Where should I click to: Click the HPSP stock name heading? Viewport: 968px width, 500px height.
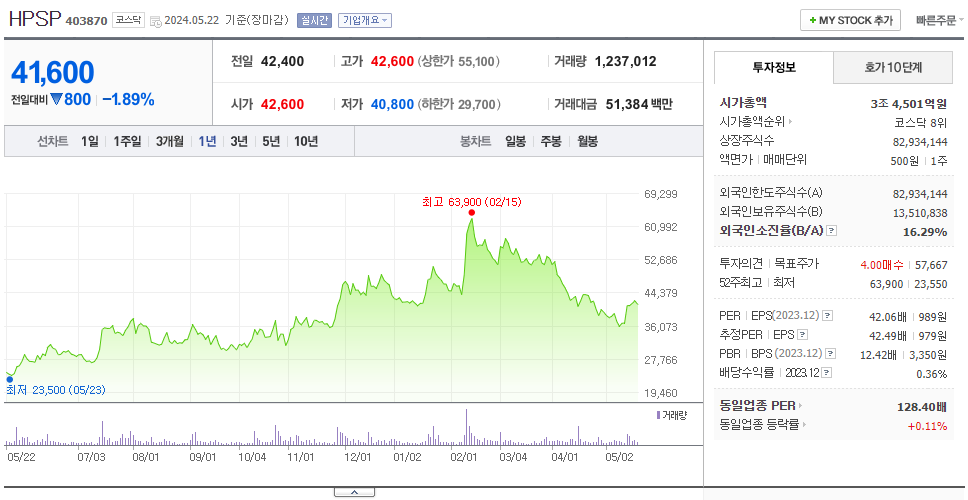35,20
